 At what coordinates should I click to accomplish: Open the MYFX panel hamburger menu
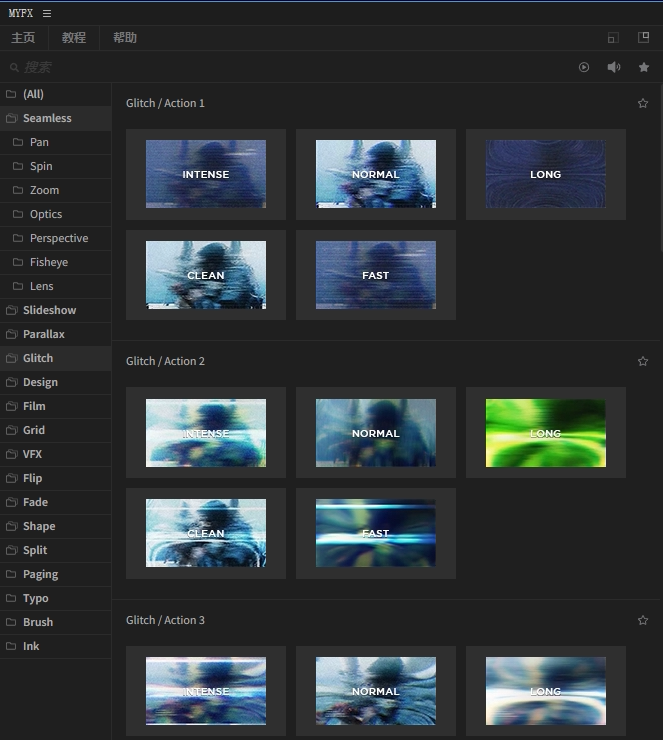(x=47, y=14)
